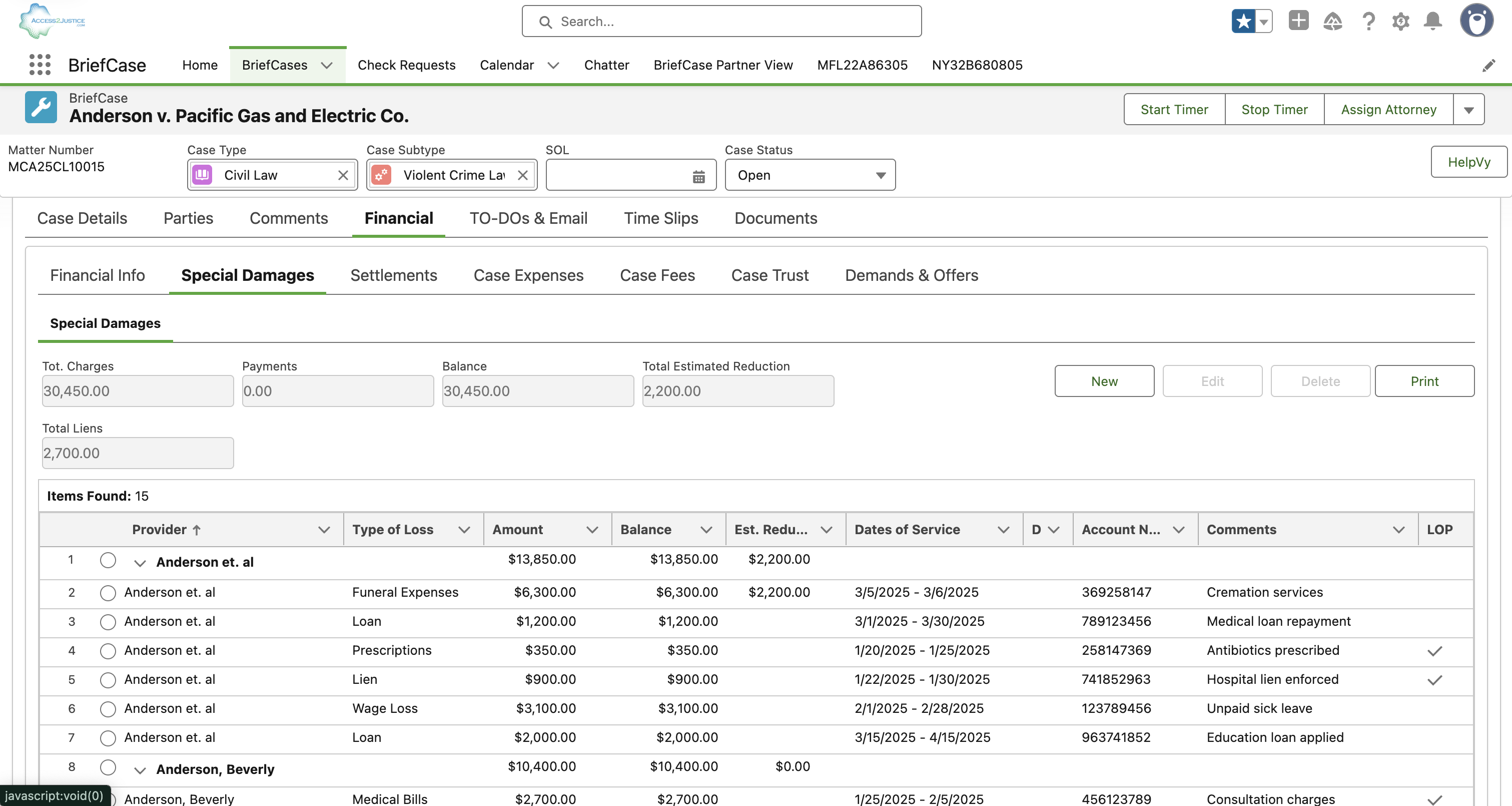
Task: Select the Funeral Expenses row radio button
Action: (108, 593)
